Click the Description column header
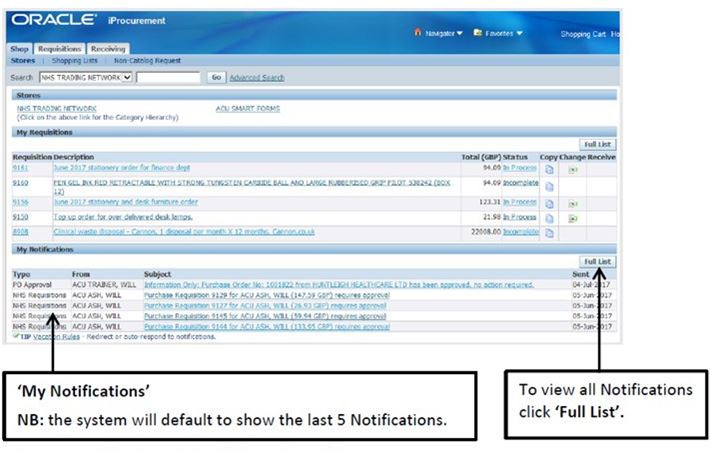 coord(73,157)
